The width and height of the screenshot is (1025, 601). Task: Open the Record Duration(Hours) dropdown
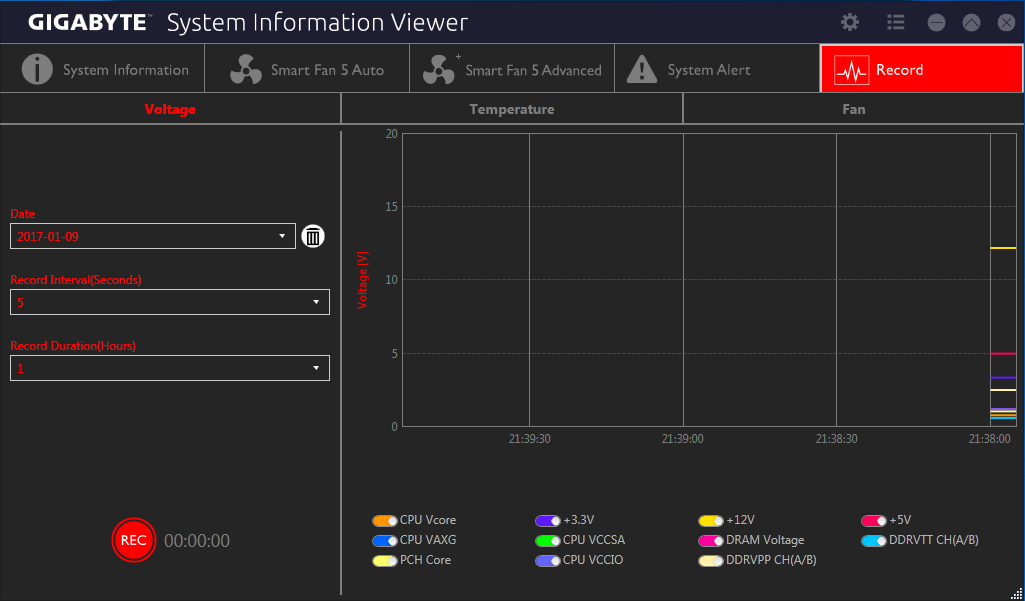(x=170, y=368)
